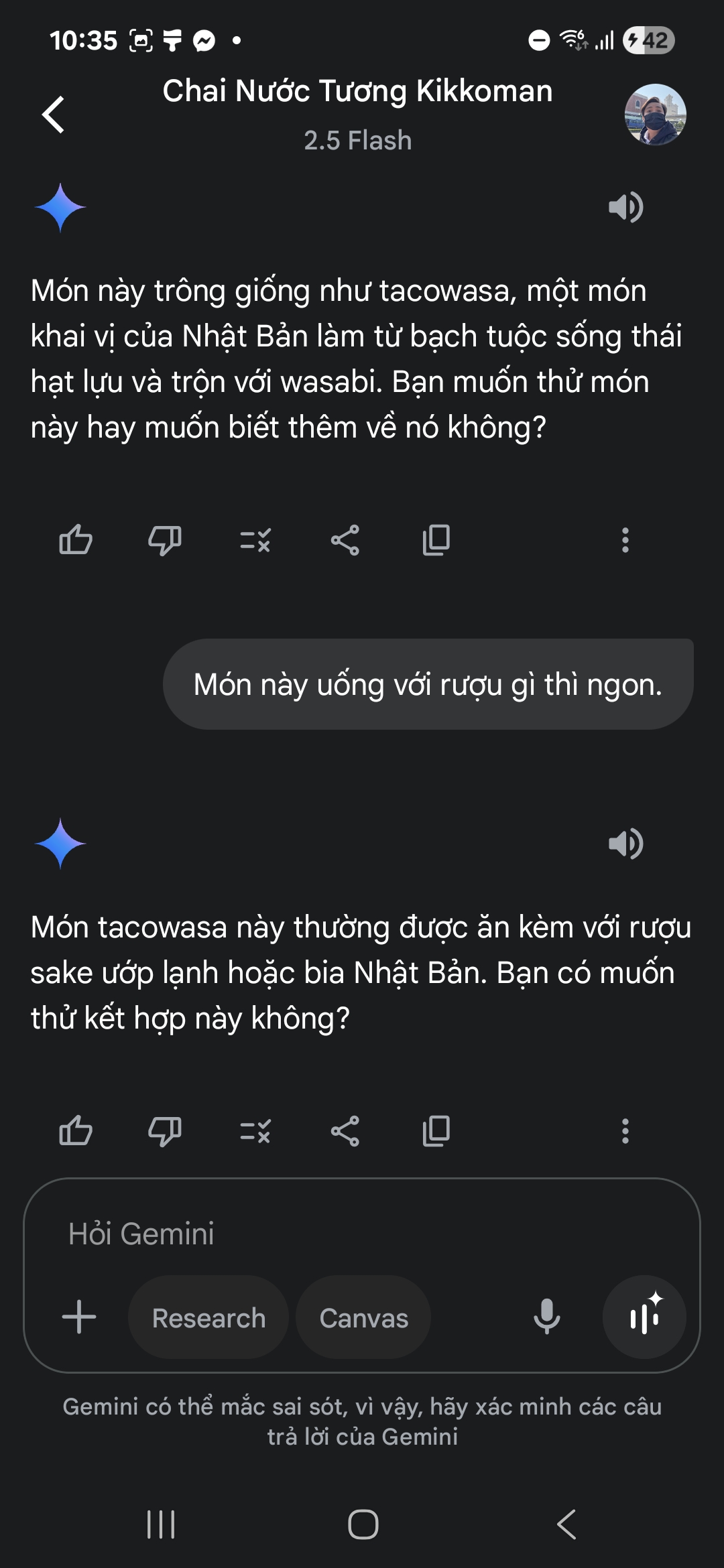The image size is (724, 1568).
Task: Select the Research chip
Action: coord(208,1318)
